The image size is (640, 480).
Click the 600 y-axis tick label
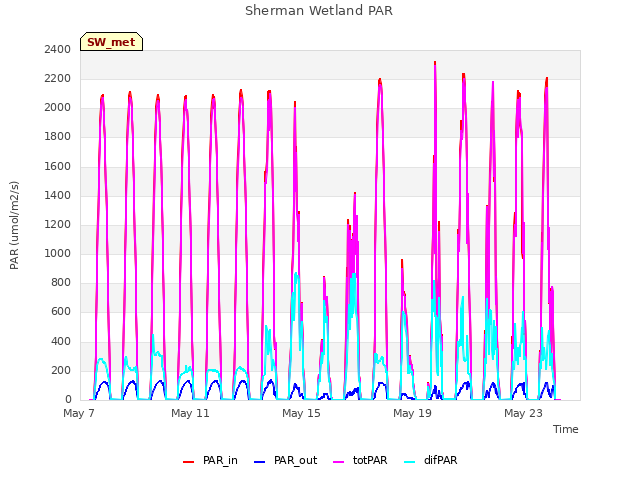[61, 312]
